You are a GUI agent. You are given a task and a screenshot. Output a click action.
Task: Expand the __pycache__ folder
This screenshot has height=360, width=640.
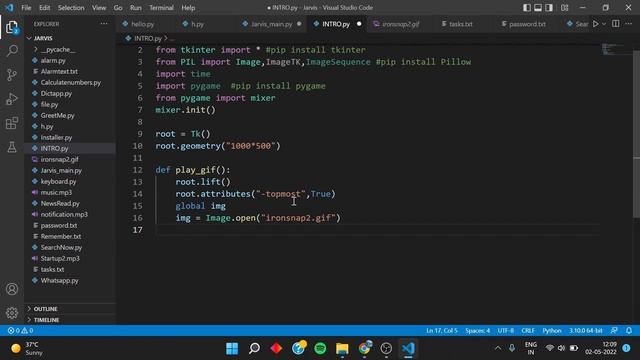58,49
